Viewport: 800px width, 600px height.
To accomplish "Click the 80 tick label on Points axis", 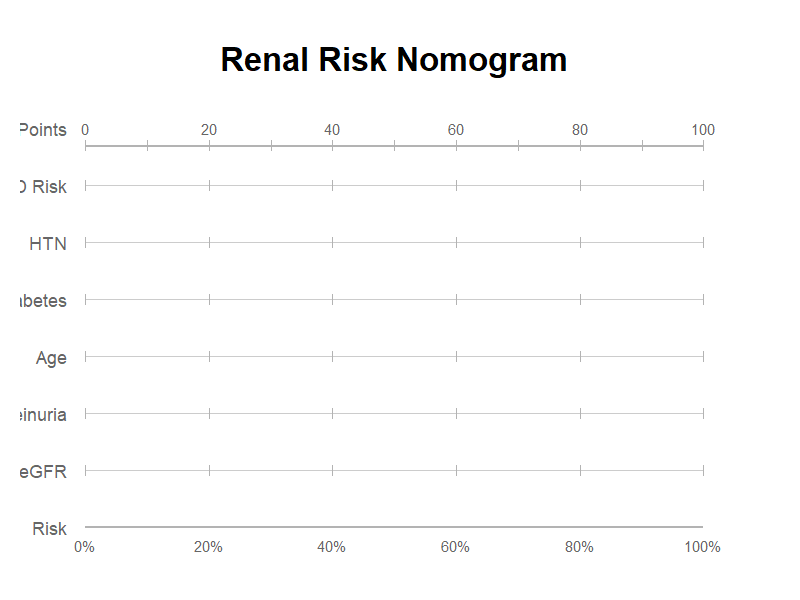I will pos(580,130).
